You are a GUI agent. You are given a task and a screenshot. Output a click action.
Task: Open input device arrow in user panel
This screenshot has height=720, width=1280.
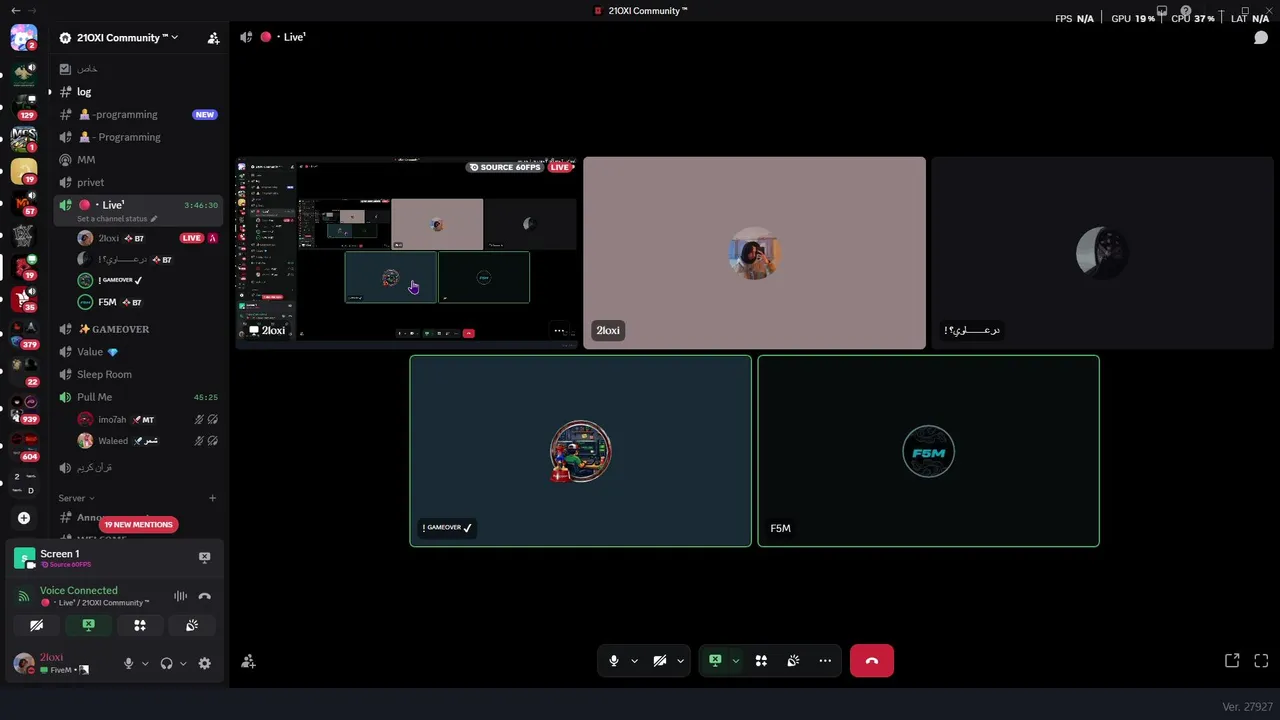145,663
